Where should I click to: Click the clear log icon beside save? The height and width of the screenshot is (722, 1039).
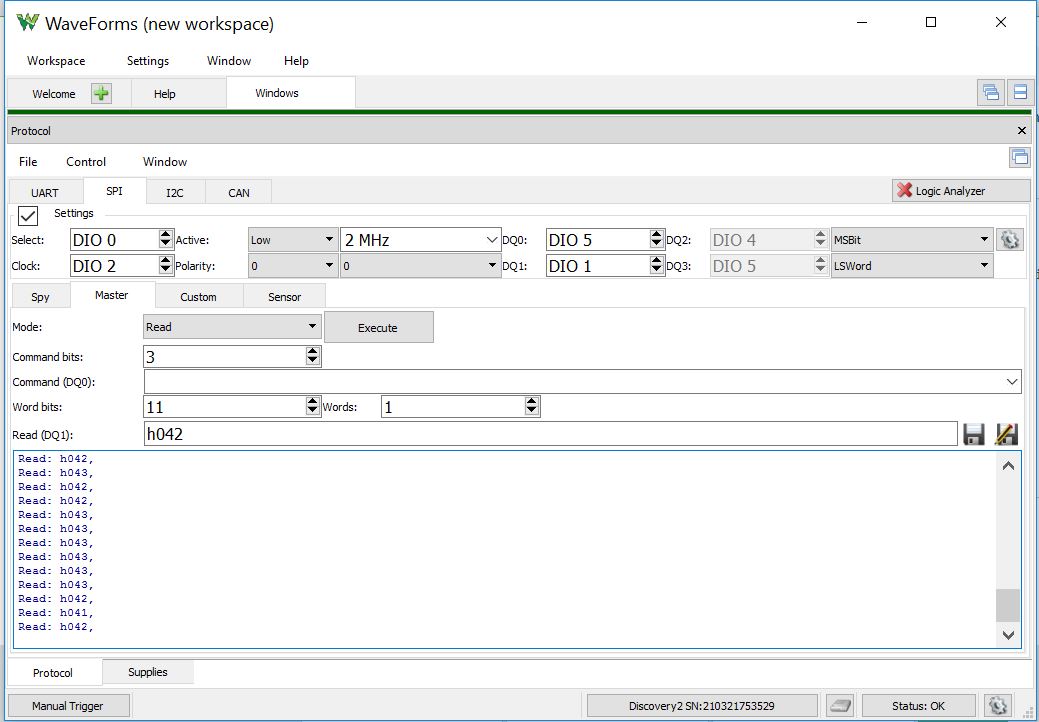(1005, 434)
